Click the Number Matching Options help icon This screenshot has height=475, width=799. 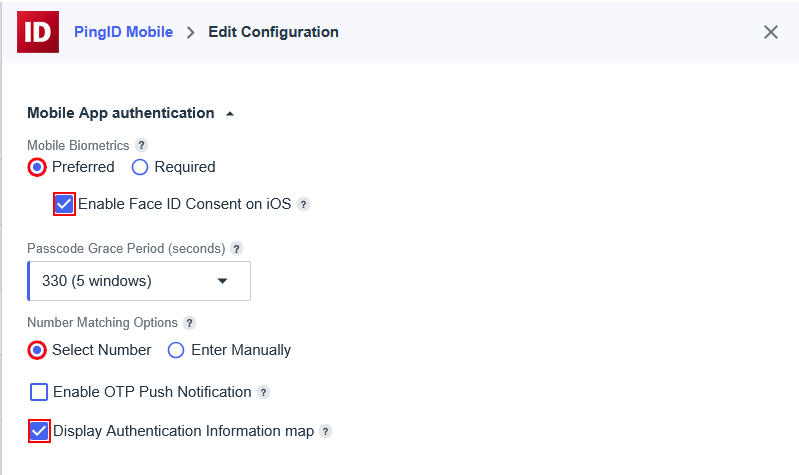click(190, 323)
